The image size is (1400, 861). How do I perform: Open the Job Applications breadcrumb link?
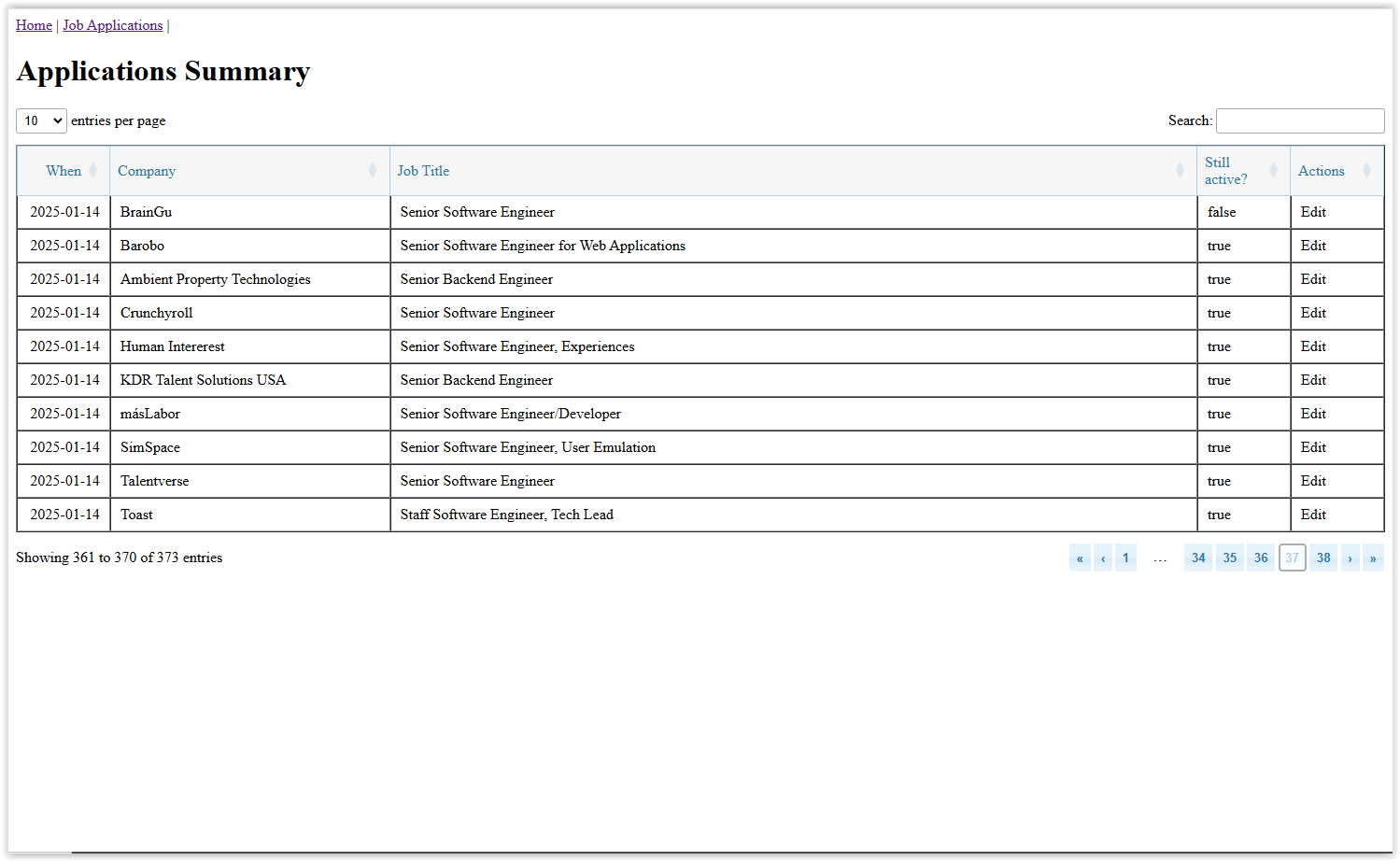112,25
